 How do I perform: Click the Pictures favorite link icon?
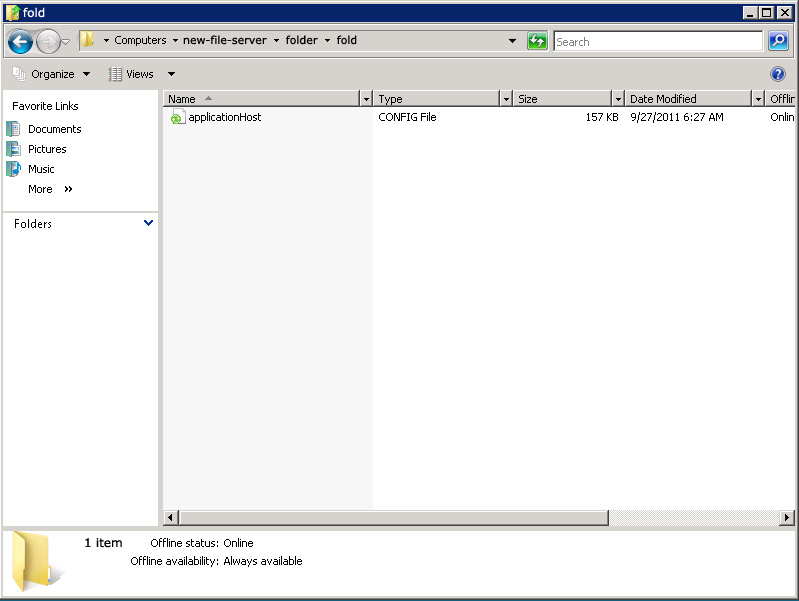click(x=13, y=149)
